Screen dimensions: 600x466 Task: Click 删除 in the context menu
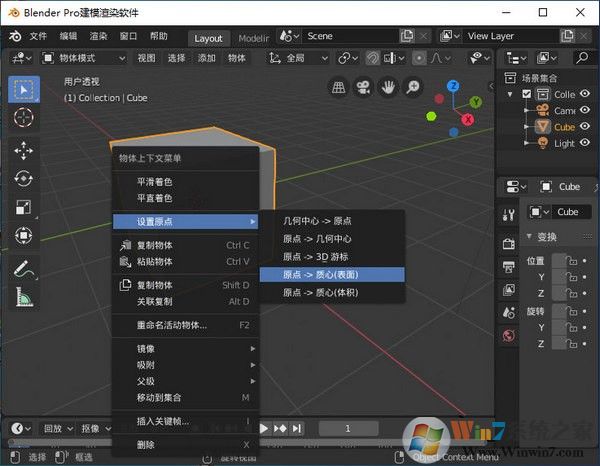click(x=146, y=444)
